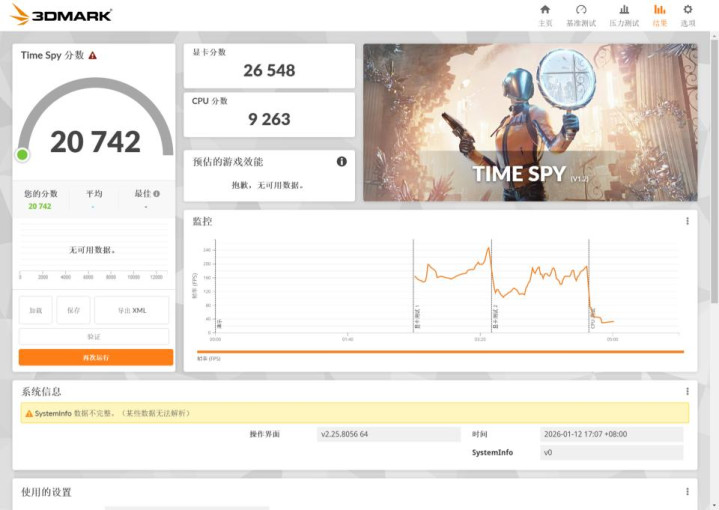Image resolution: width=719 pixels, height=510 pixels.
Task: Click the version field v2.25.8056 64
Action: pyautogui.click(x=388, y=434)
